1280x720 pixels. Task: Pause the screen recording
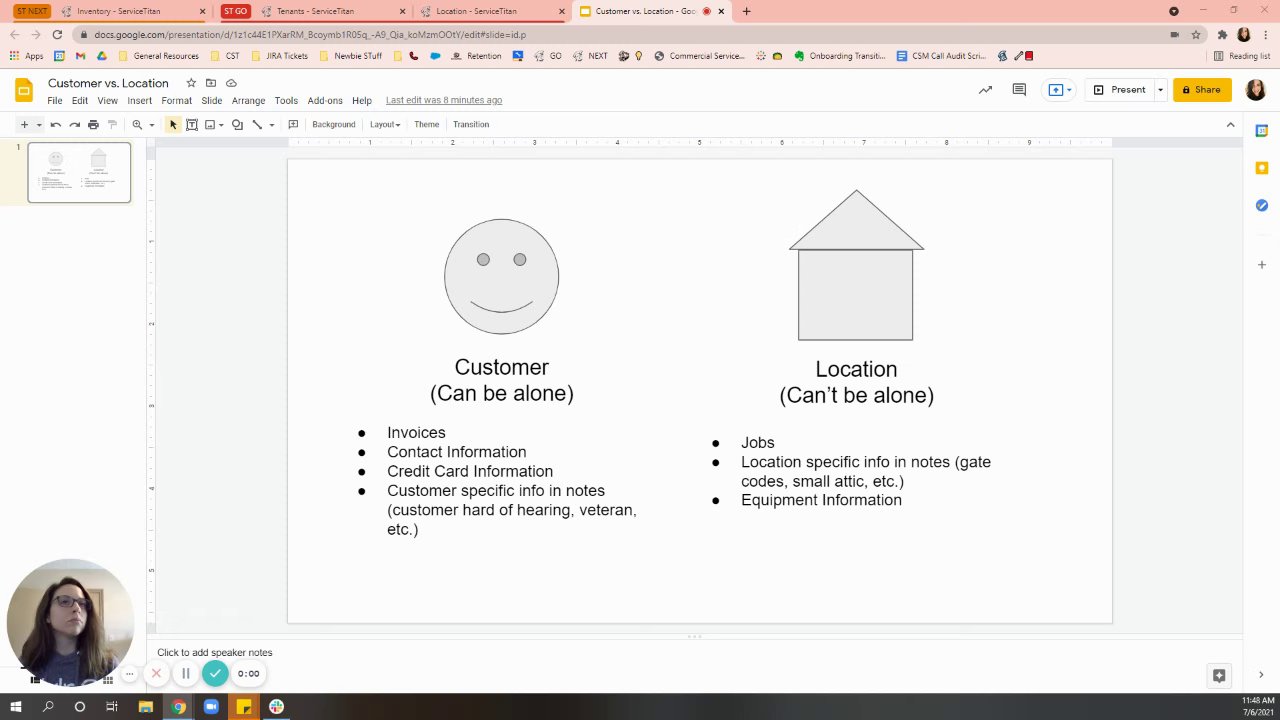186,674
